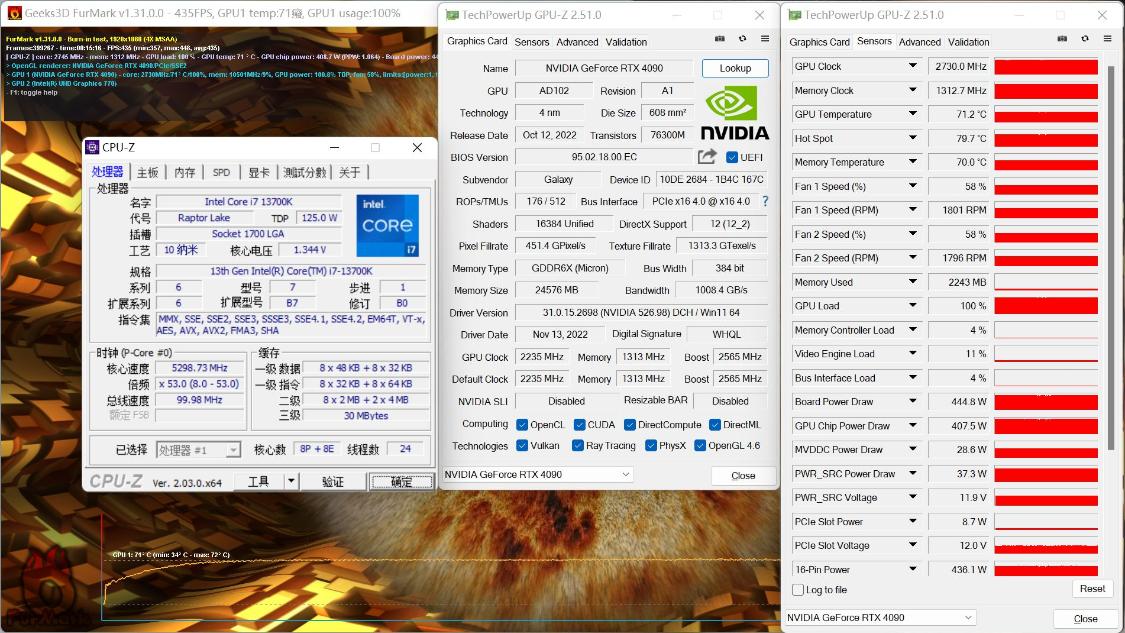
Task: Click the red GPU Load bar graph
Action: [1045, 305]
